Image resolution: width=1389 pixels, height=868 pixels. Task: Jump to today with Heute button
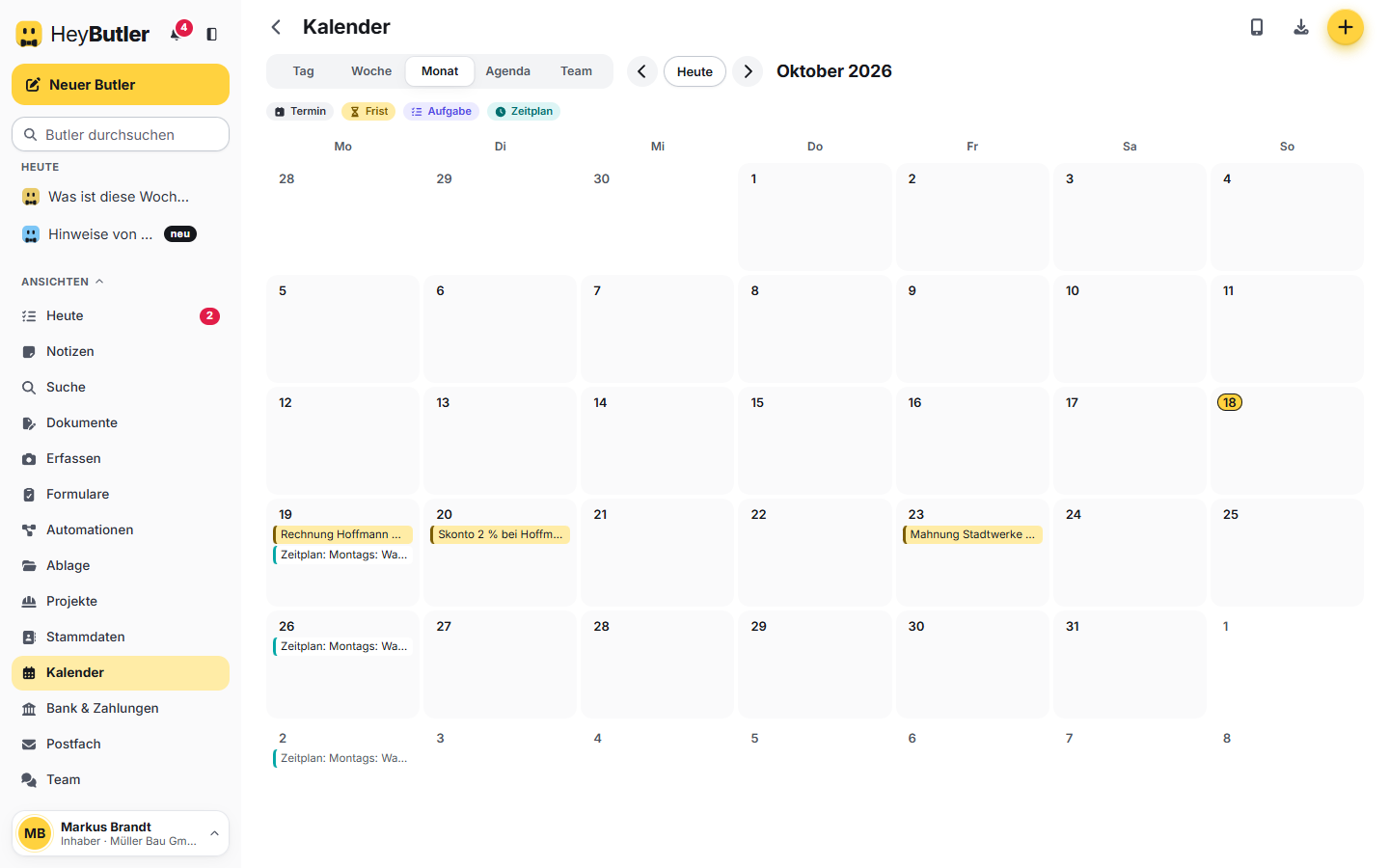pyautogui.click(x=694, y=71)
